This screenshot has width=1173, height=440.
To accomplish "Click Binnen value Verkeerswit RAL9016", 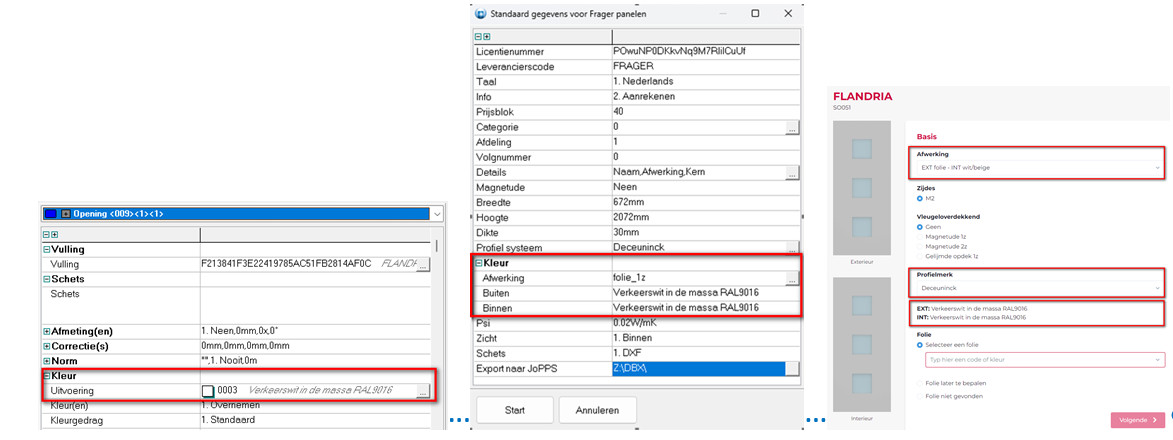I will 705,308.
